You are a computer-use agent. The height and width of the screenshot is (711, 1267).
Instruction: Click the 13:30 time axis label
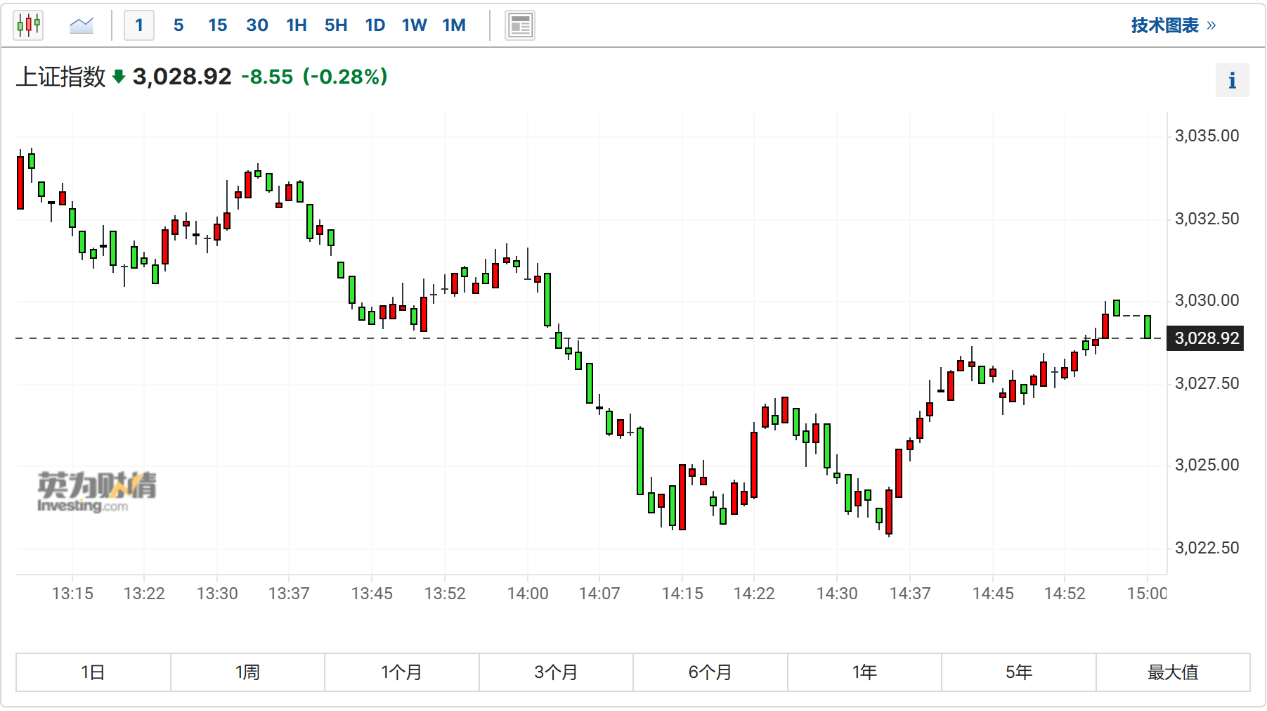pyautogui.click(x=217, y=593)
